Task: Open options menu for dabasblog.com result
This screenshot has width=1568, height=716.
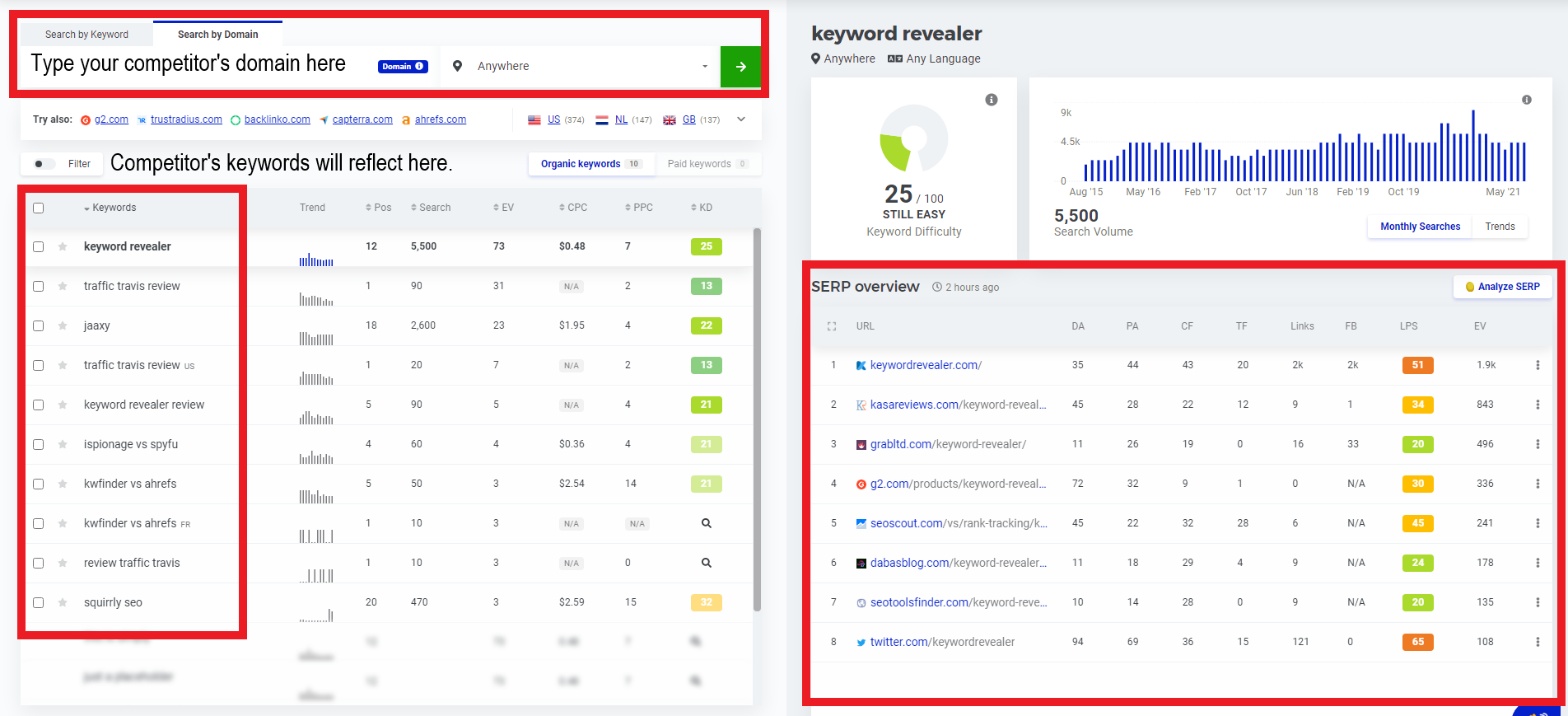Action: [1538, 563]
